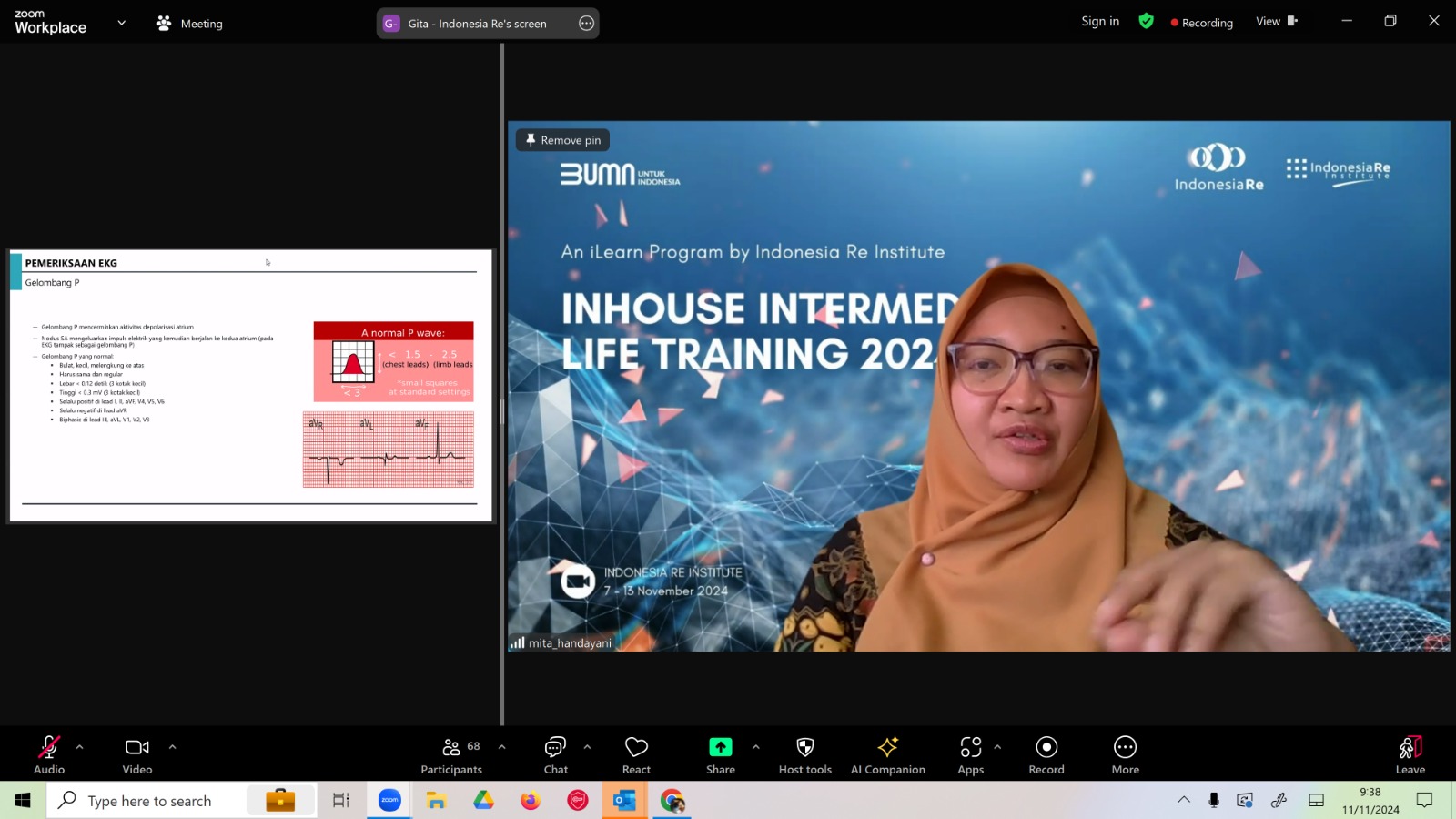Click the Recording indicator

[1201, 23]
